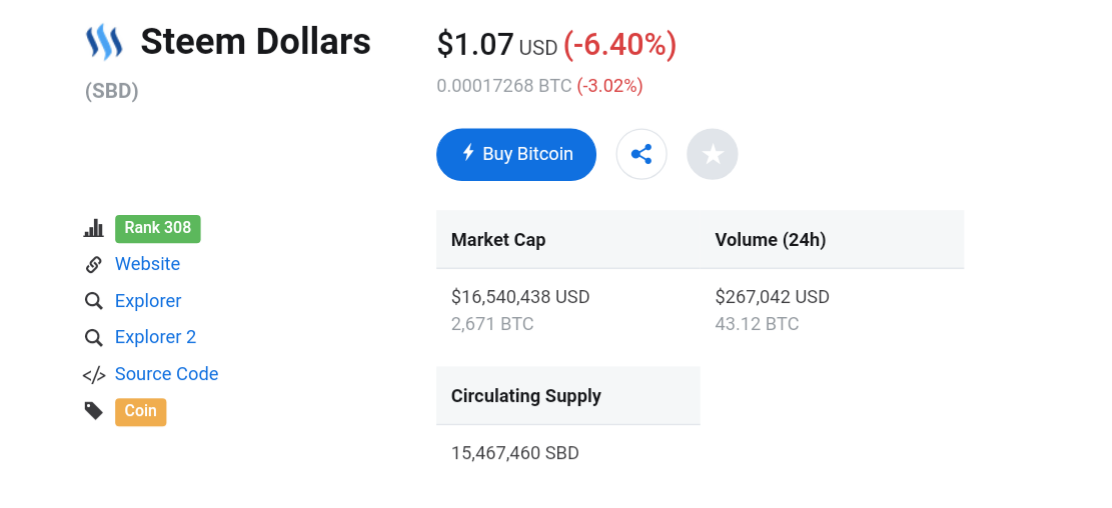Click the orange Coin tag badge
Image resolution: width=1112 pixels, height=508 pixels.
pyautogui.click(x=140, y=411)
